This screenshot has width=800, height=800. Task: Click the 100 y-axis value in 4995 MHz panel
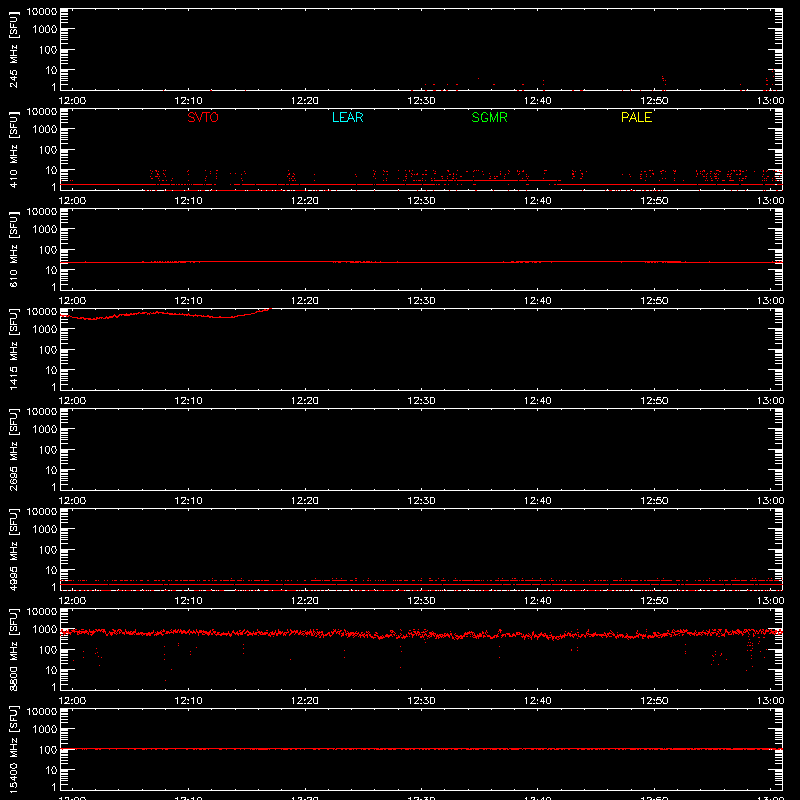pyautogui.click(x=48, y=550)
